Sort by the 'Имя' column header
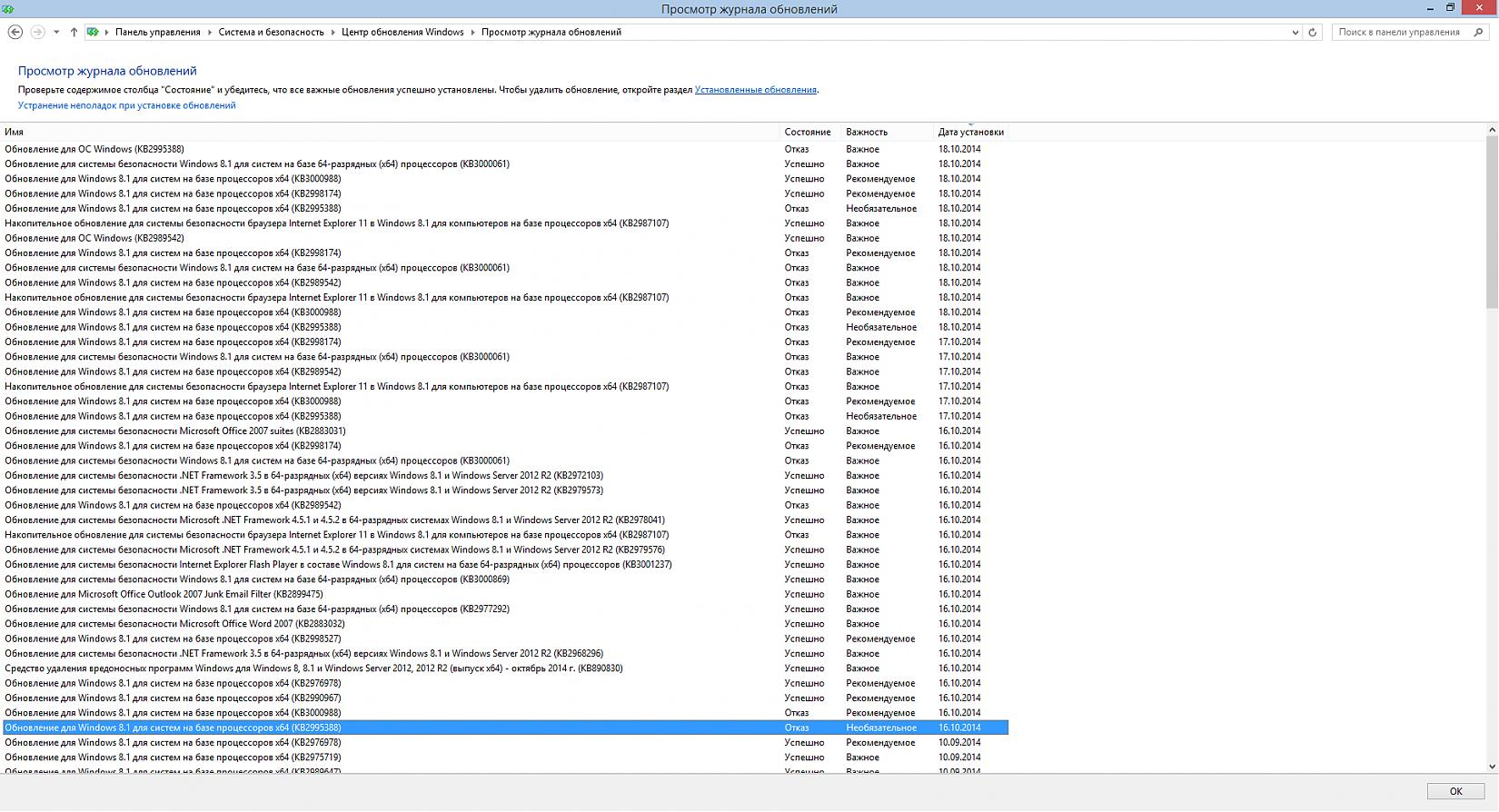1499x812 pixels. (391, 132)
